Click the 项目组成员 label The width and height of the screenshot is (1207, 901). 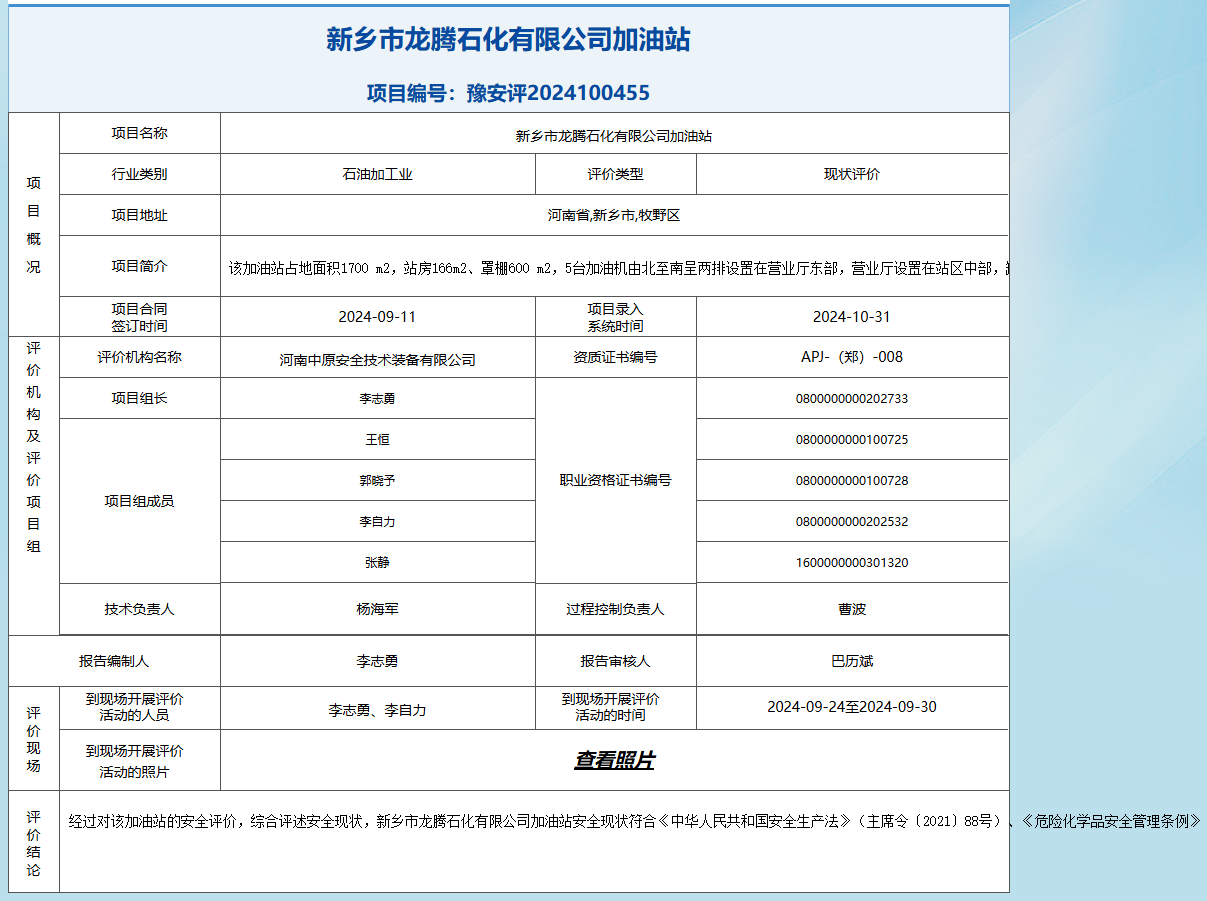pos(139,501)
